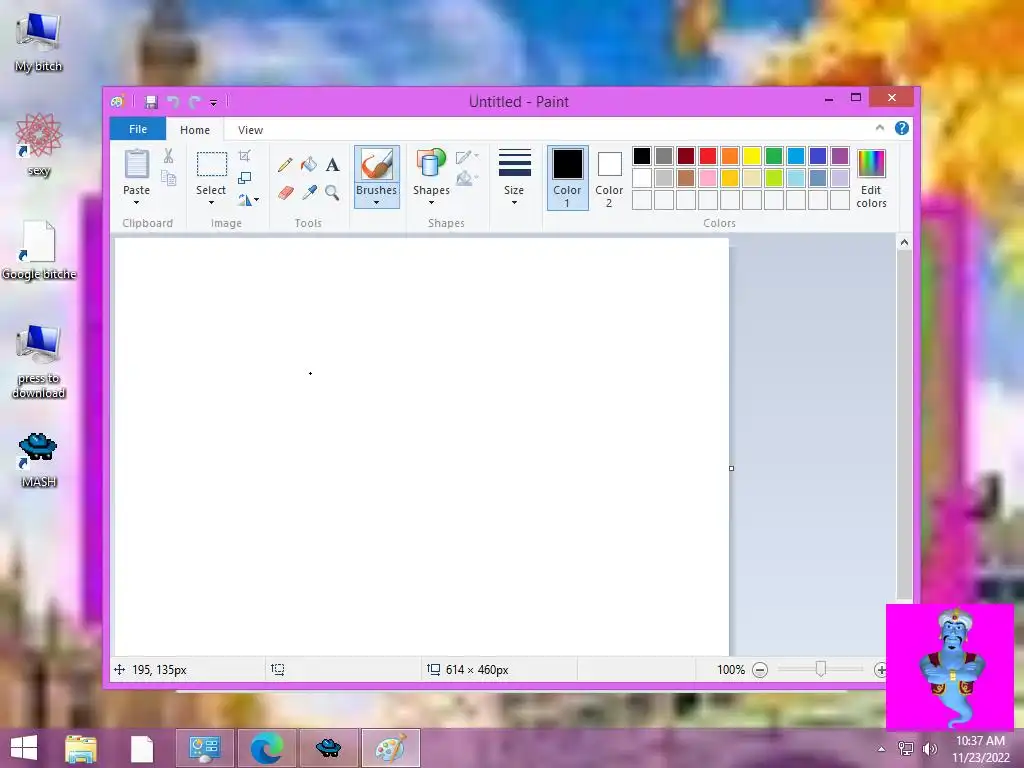Click the vertical scrollbar up arrow
This screenshot has width=1024, height=768.
click(x=904, y=242)
